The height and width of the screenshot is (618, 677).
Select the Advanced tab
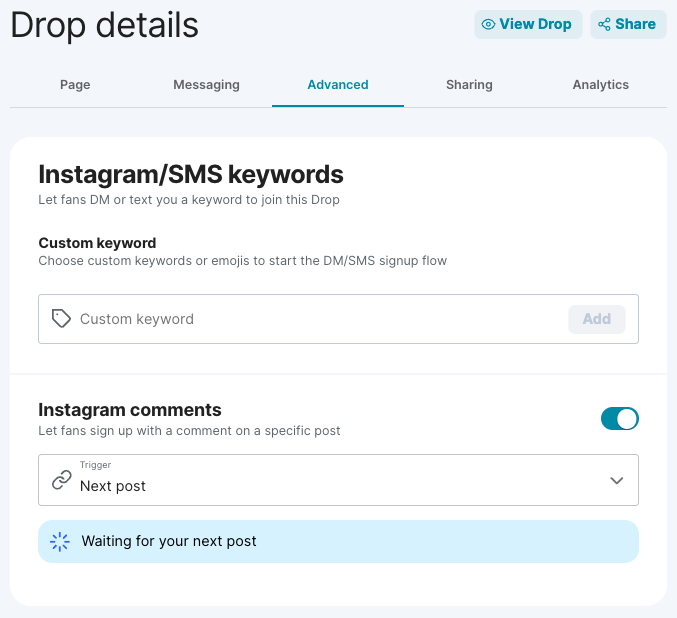point(338,85)
